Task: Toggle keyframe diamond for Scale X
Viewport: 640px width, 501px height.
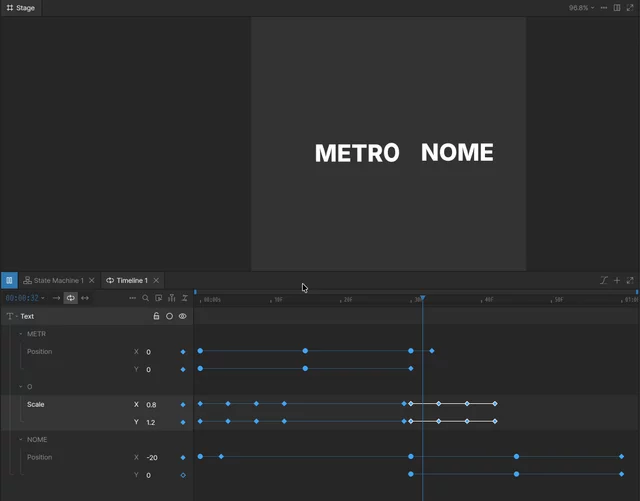Action: click(x=183, y=405)
